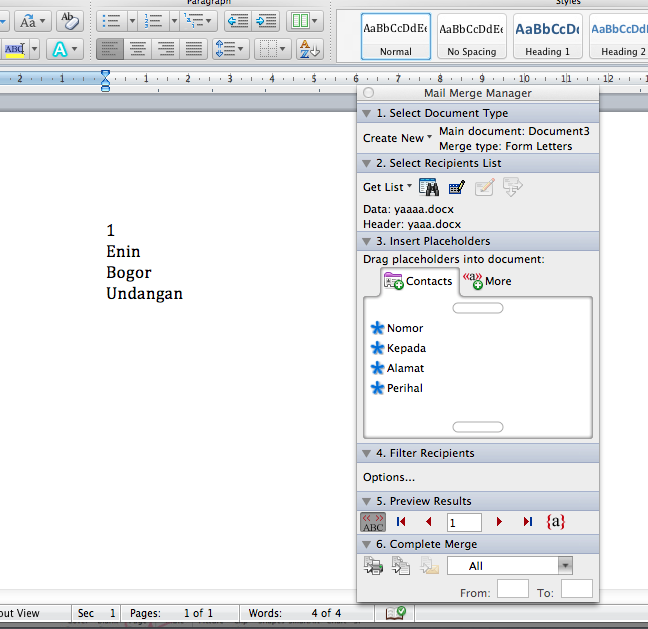Image resolution: width=648 pixels, height=629 pixels.
Task: Toggle View Merged Data ABC button
Action: point(373,522)
